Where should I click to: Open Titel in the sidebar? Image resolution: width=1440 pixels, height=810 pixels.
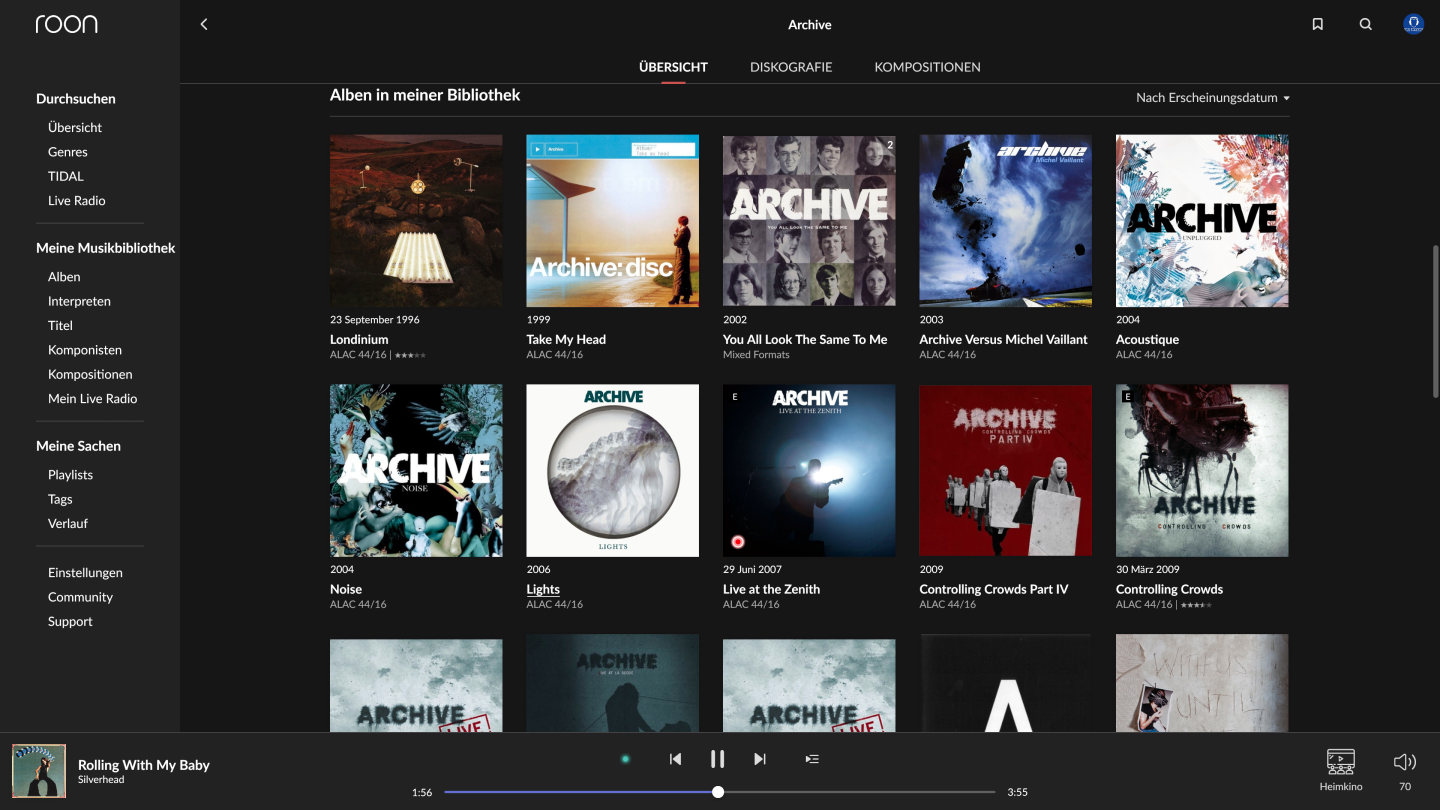(60, 325)
